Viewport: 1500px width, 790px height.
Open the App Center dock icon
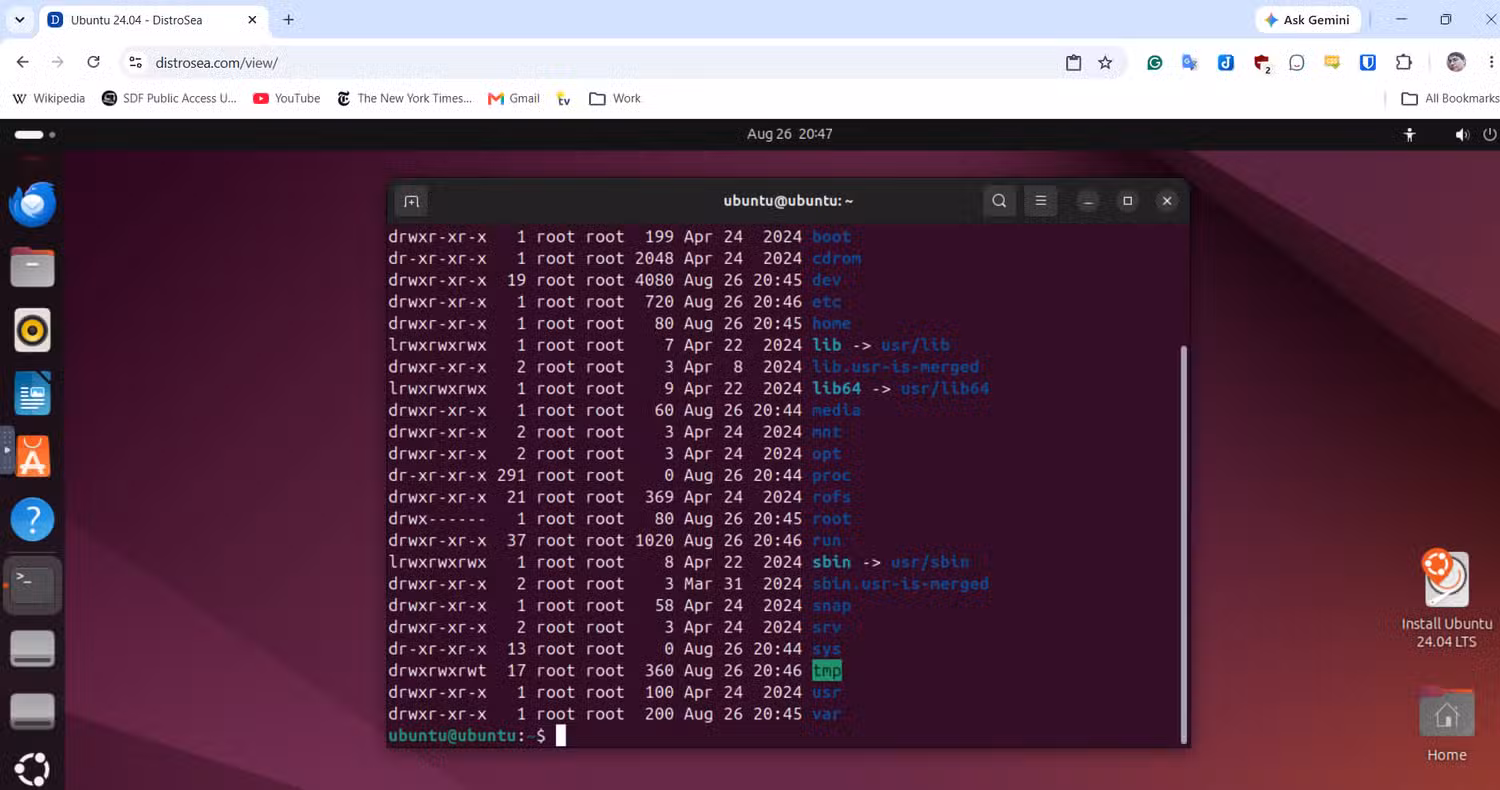[x=32, y=456]
